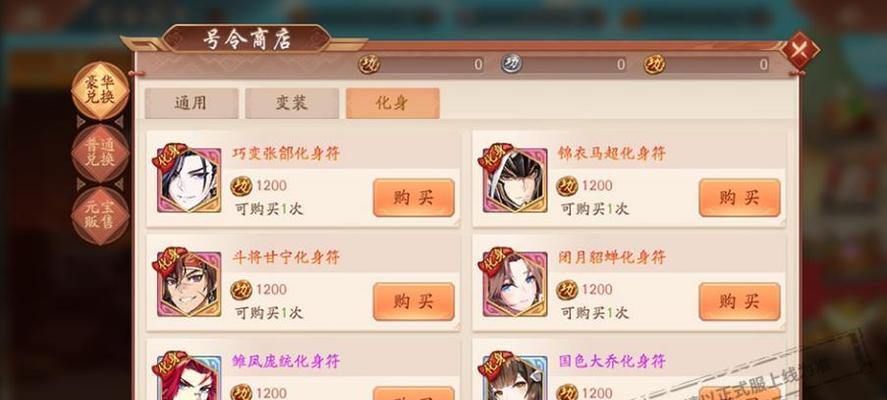Image resolution: width=887 pixels, height=400 pixels.
Task: Buy 巧变张郃化身符 with 购买 button
Action: coord(414,197)
